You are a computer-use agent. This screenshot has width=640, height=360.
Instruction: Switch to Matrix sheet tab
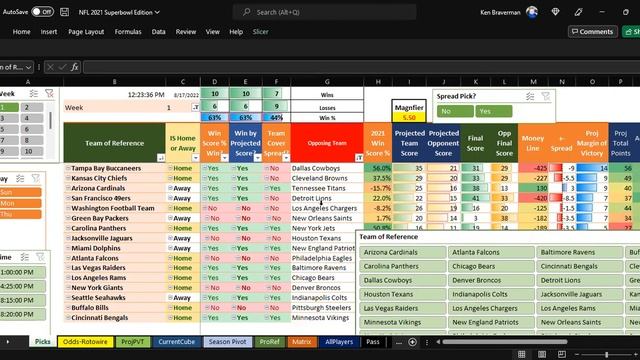(302, 342)
